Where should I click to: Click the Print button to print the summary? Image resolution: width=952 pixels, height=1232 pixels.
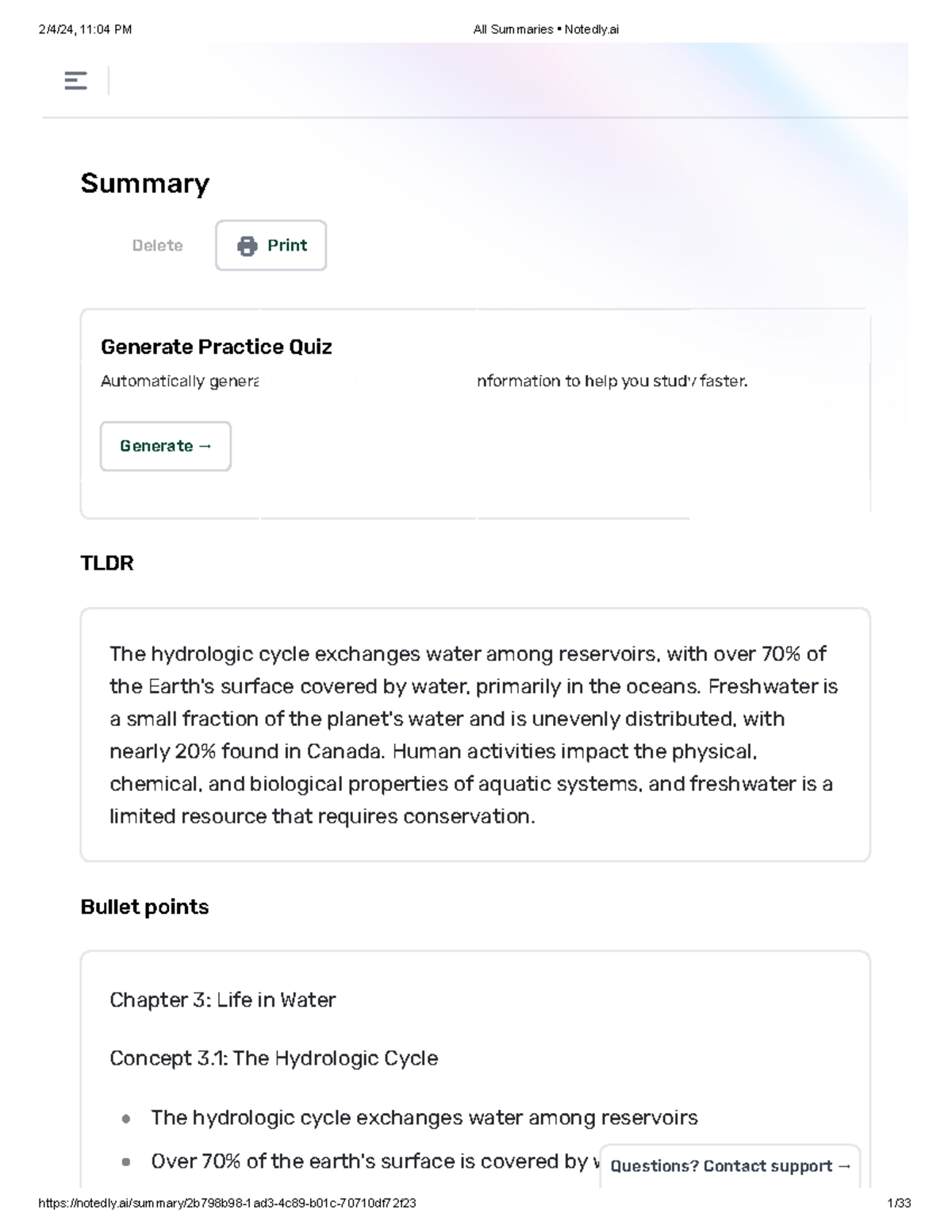(x=271, y=245)
